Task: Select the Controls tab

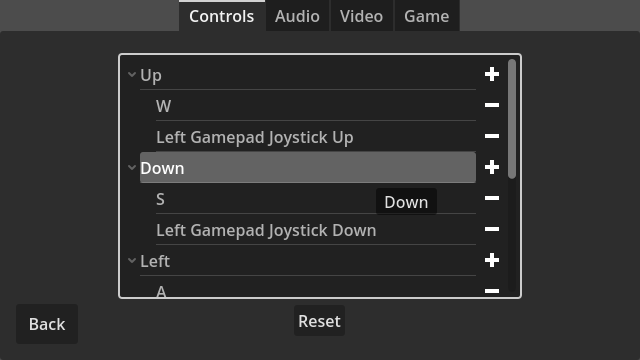Action: [222, 16]
